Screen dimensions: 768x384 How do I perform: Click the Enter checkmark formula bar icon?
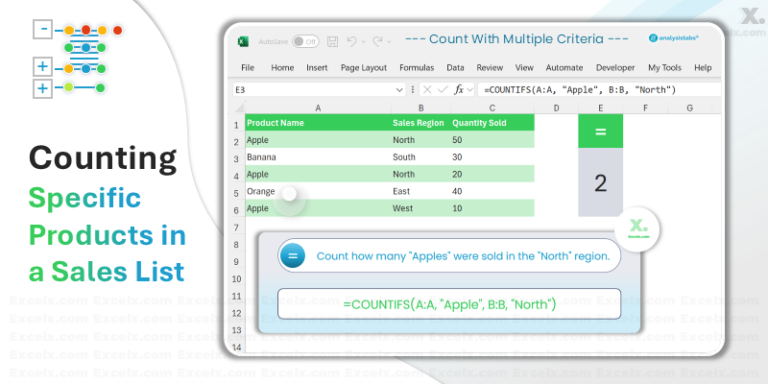point(443,90)
